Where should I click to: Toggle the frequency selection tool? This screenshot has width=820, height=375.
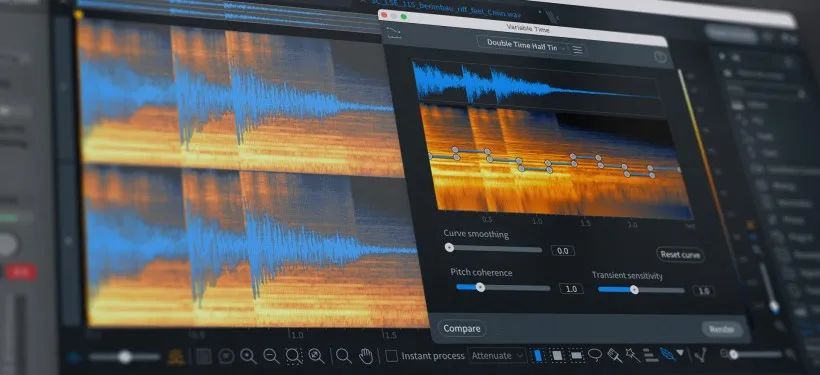pyautogui.click(x=576, y=356)
